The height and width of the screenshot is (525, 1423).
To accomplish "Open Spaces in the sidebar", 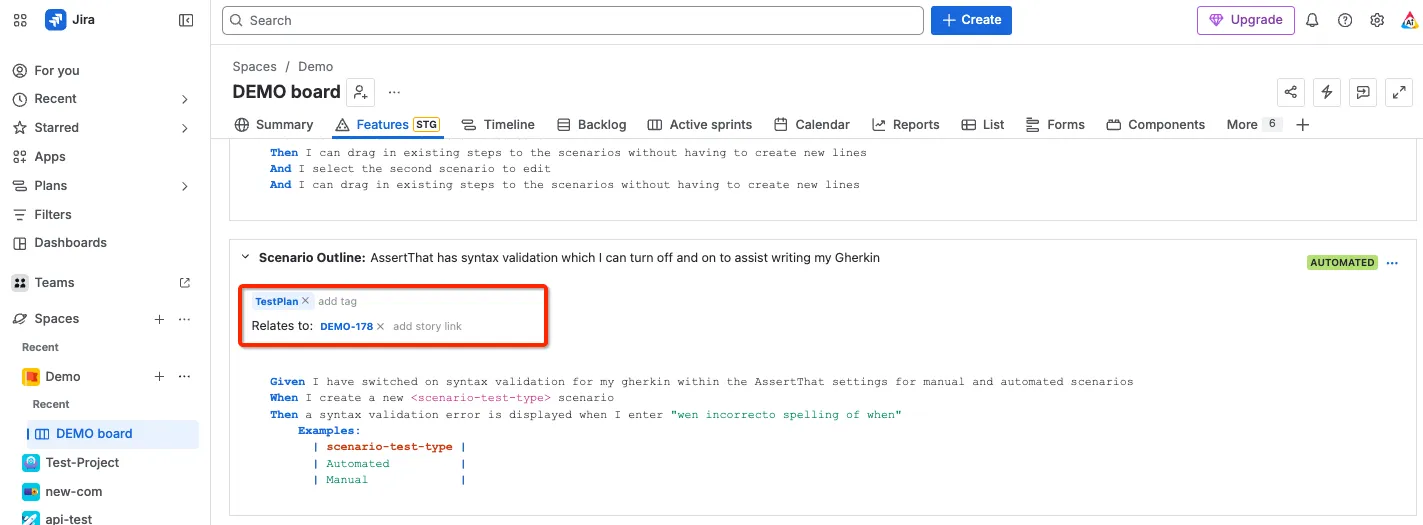I will pos(57,319).
